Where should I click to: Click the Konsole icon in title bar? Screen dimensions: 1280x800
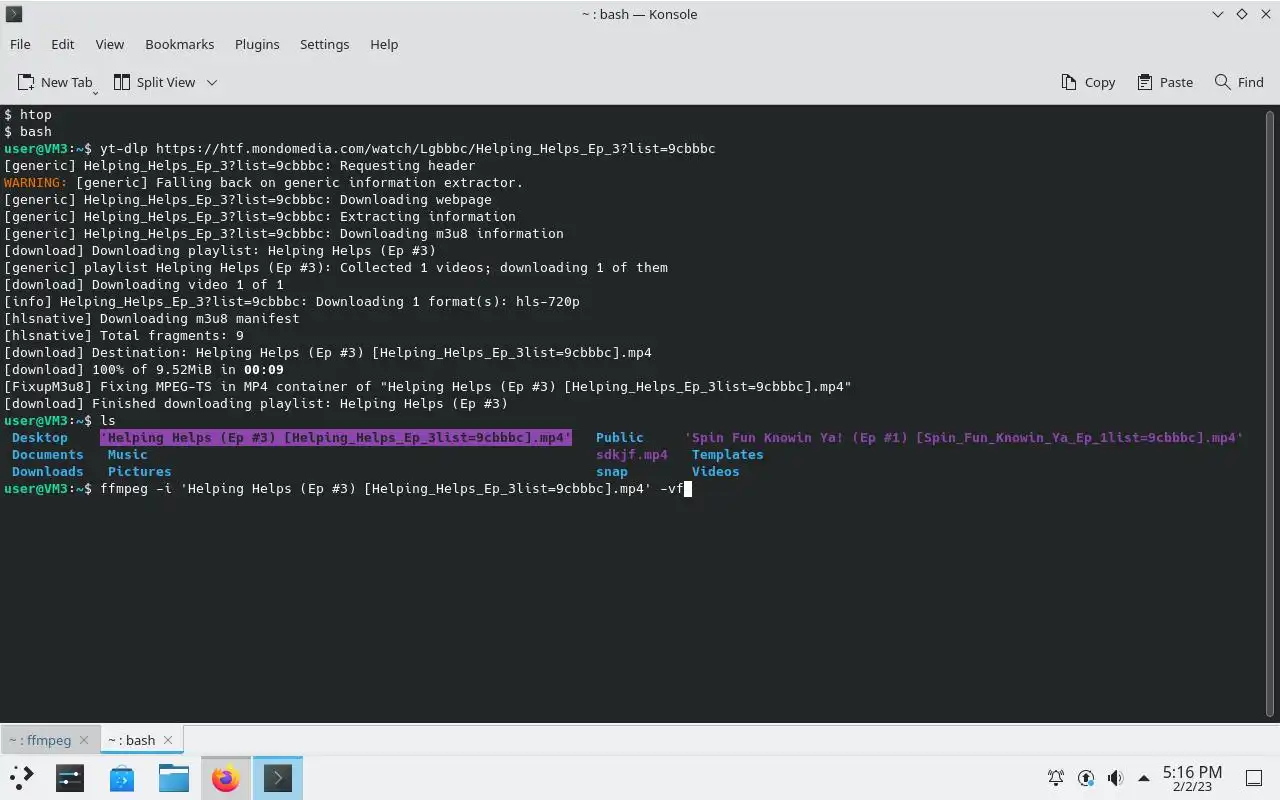pyautogui.click(x=14, y=14)
